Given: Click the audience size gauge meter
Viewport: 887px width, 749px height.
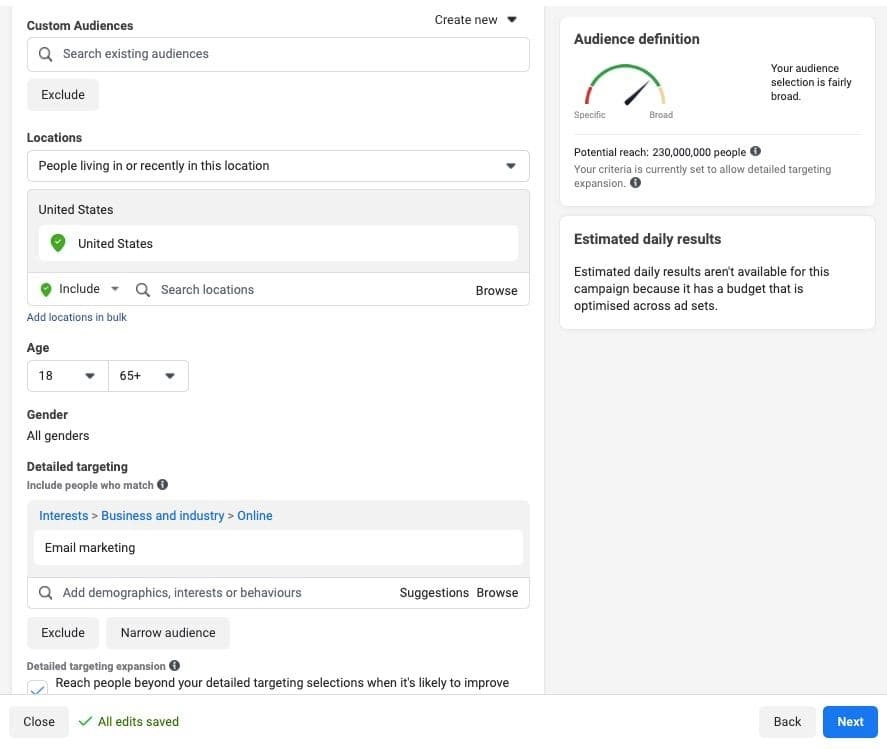Looking at the screenshot, I should (625, 88).
